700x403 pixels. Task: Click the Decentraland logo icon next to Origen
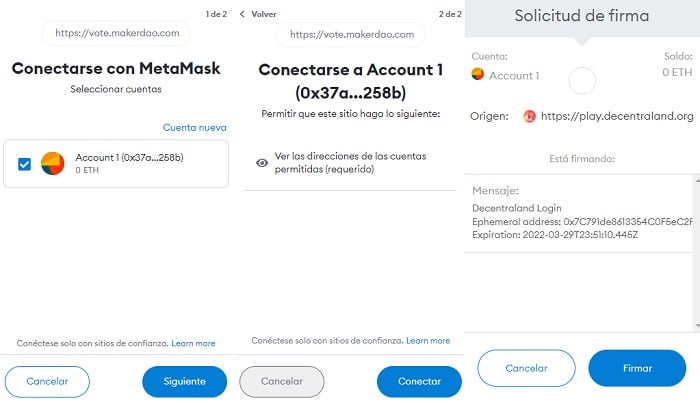[529, 116]
